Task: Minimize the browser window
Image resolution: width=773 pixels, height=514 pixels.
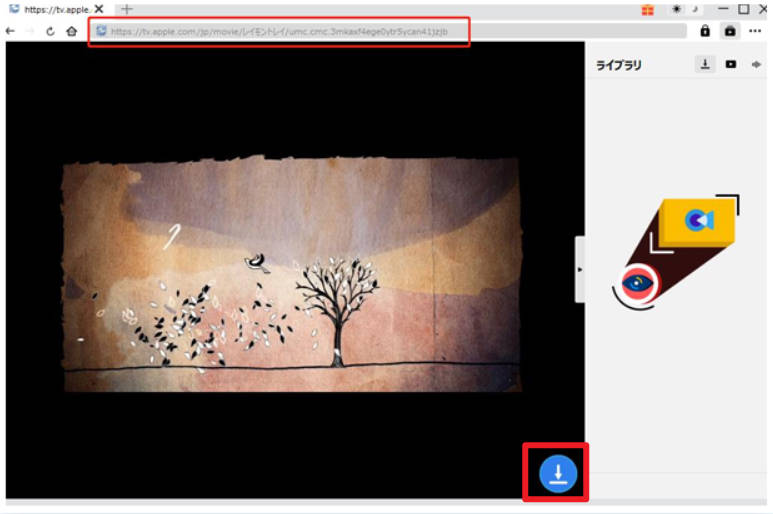Action: 723,9
